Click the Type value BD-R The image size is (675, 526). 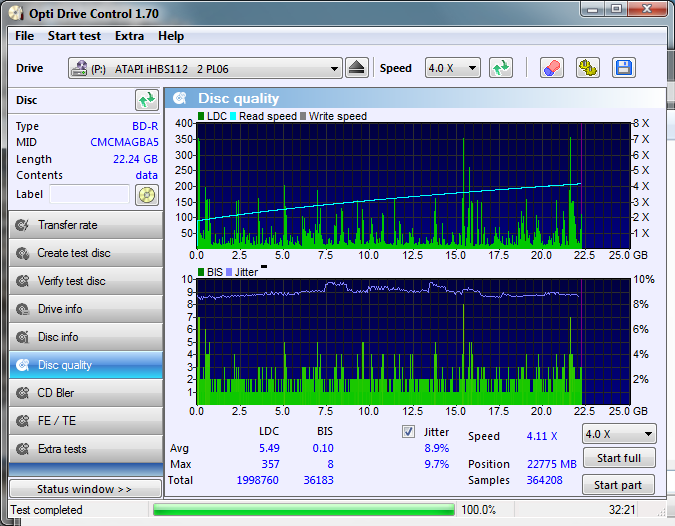pos(145,126)
